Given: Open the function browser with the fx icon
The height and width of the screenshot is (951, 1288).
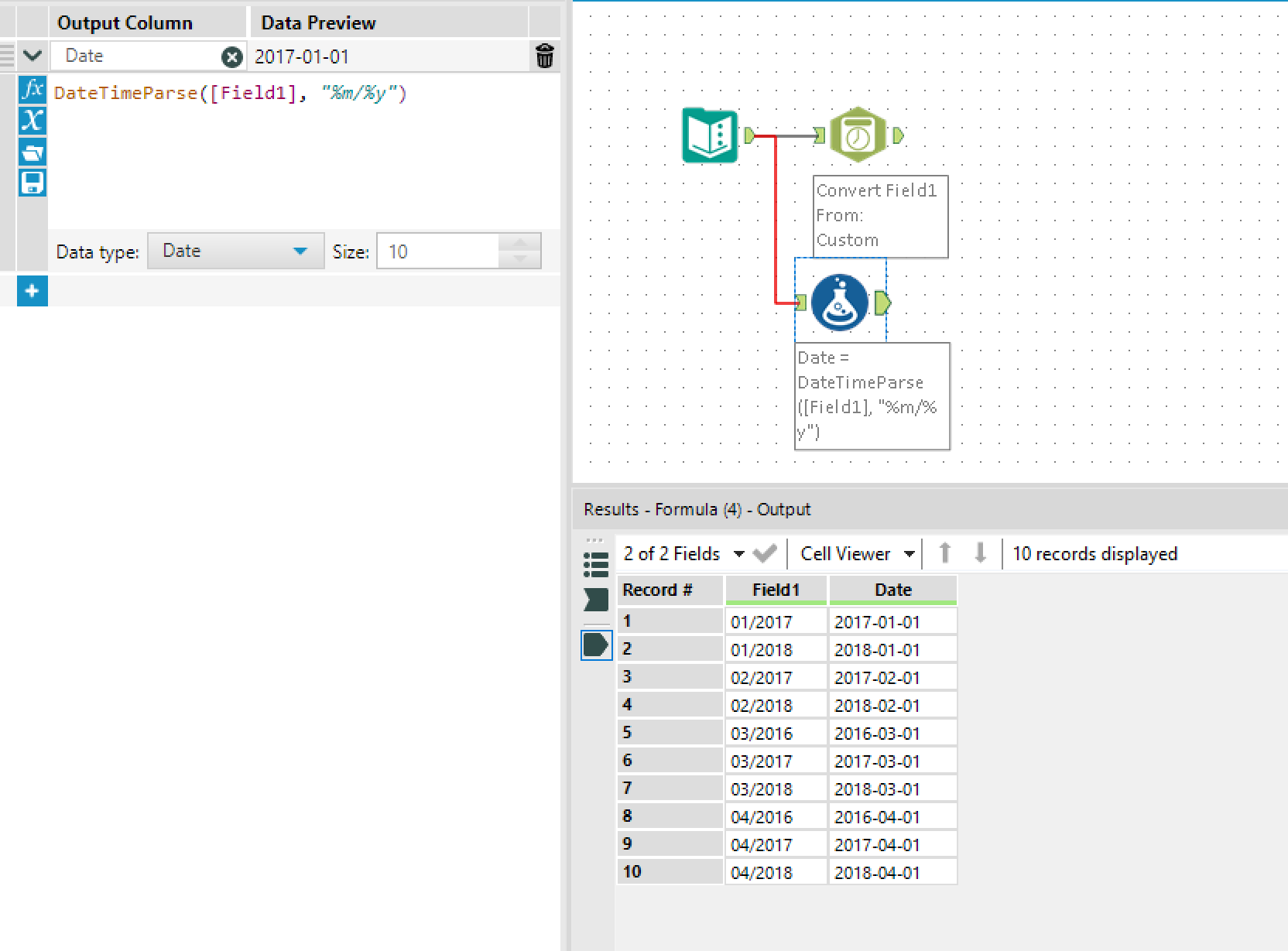Looking at the screenshot, I should click(x=32, y=91).
